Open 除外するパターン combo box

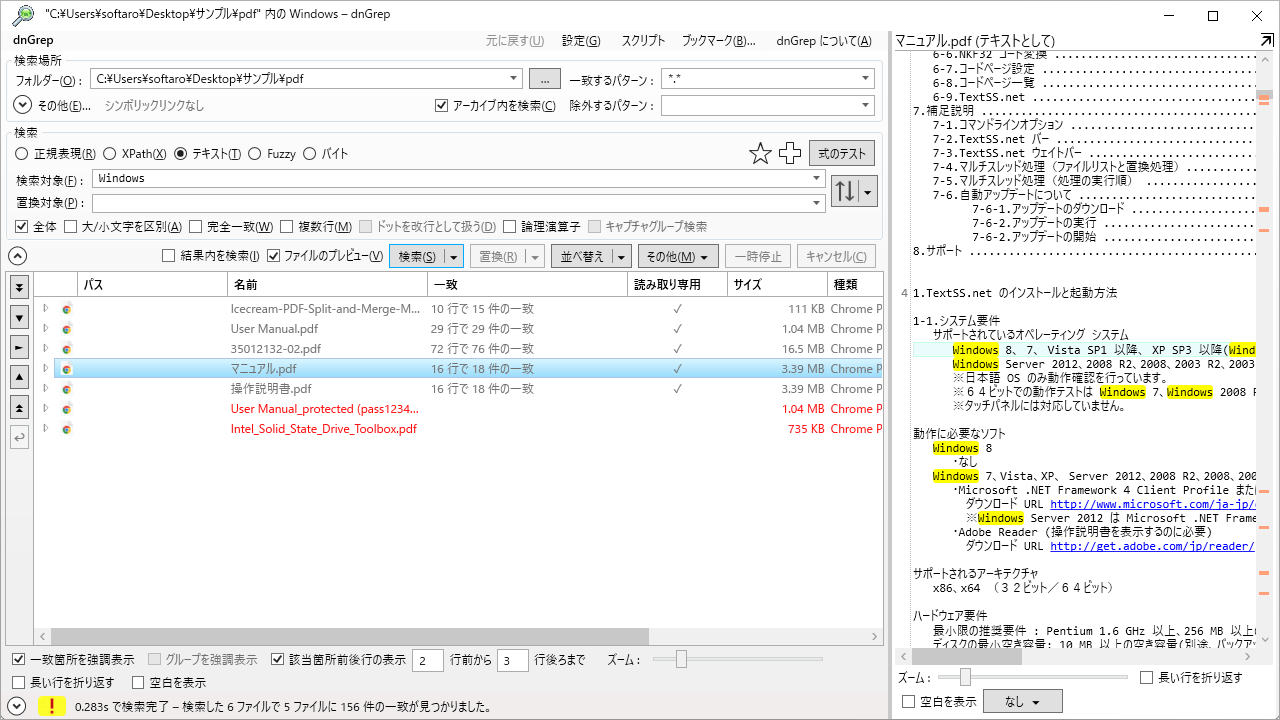point(768,106)
